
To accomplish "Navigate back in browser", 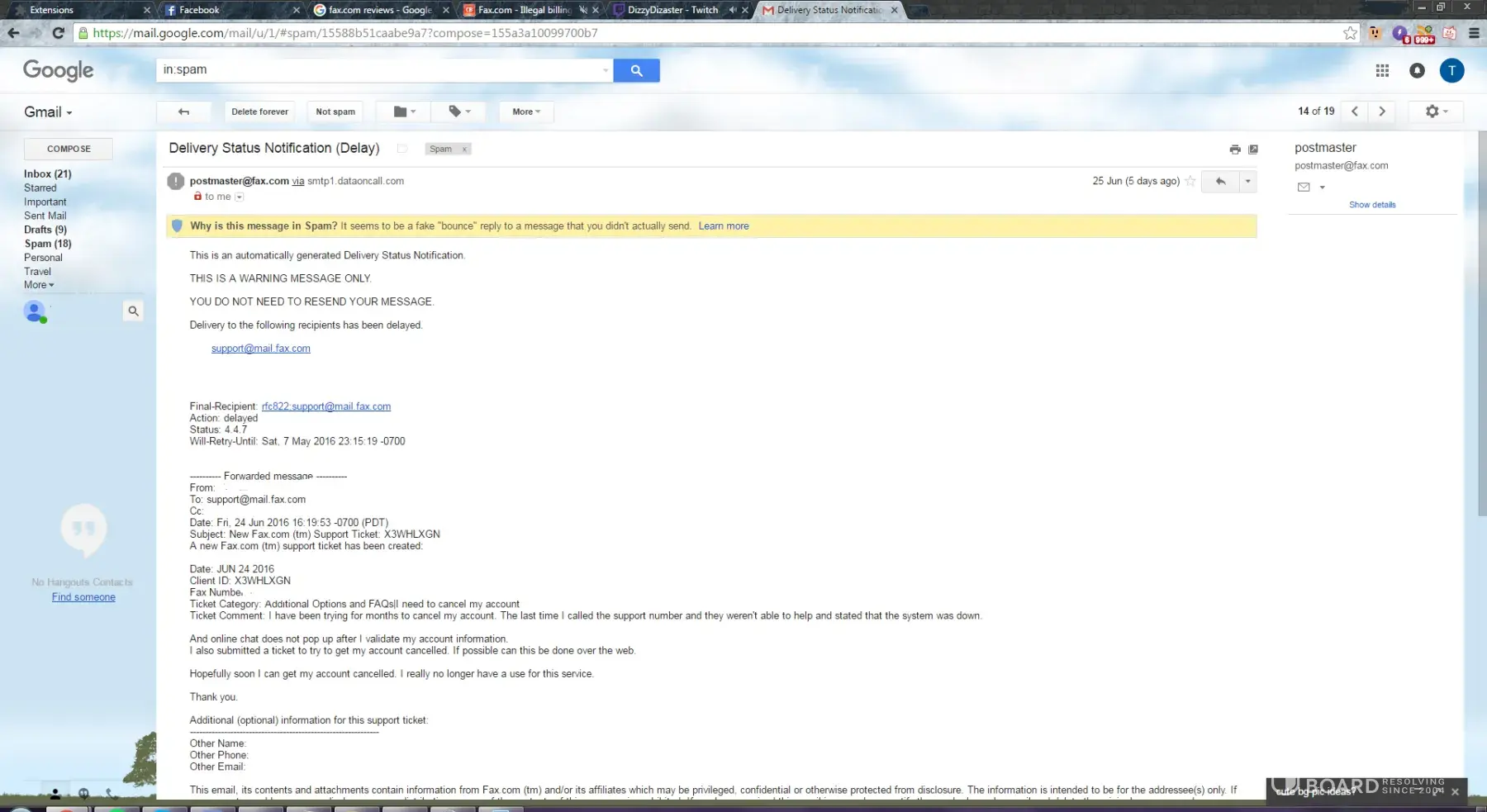I will coord(13,33).
